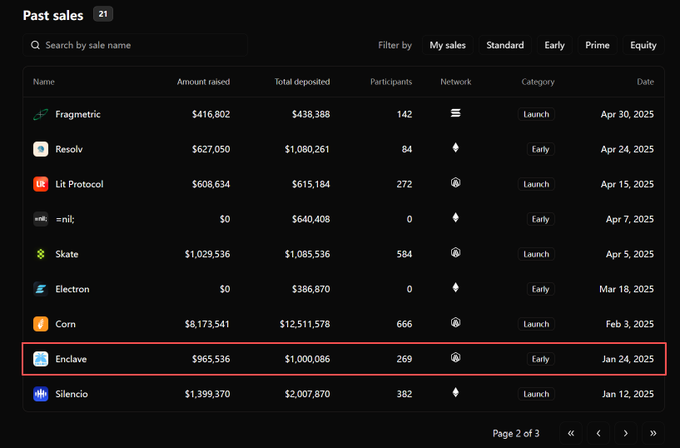
Task: Filter by Equity sales
Action: 643,45
